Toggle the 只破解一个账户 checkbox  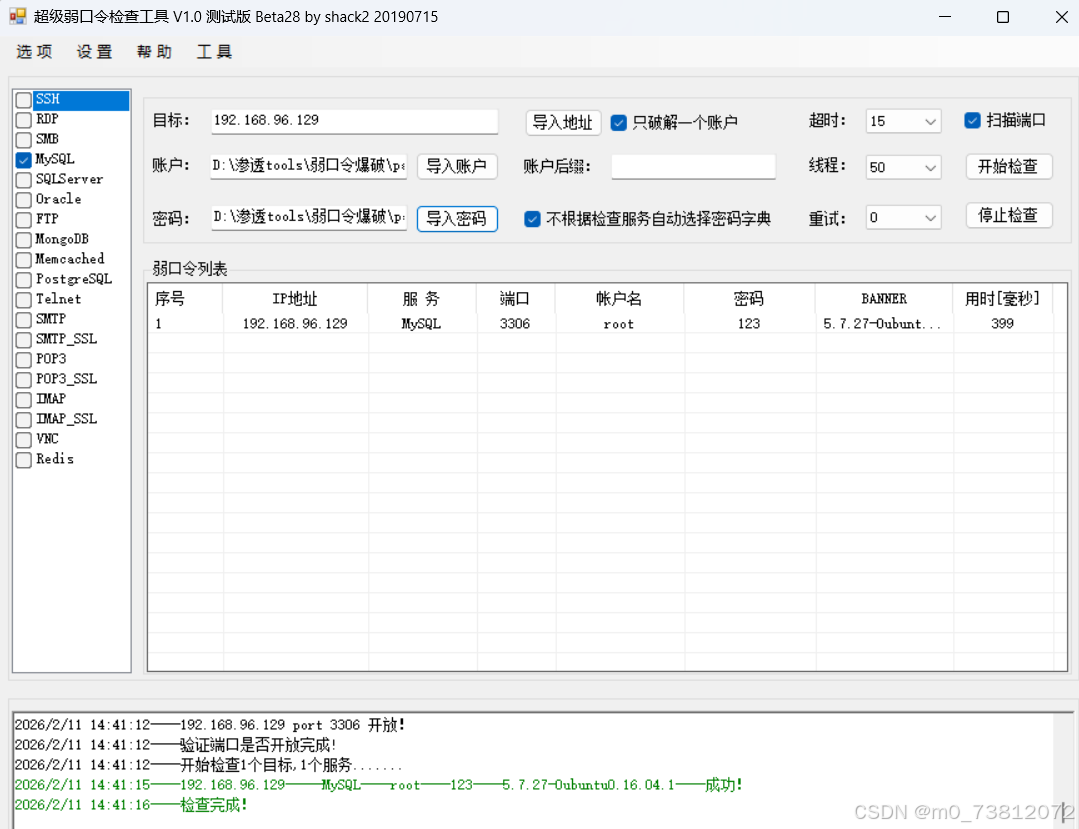click(x=618, y=122)
